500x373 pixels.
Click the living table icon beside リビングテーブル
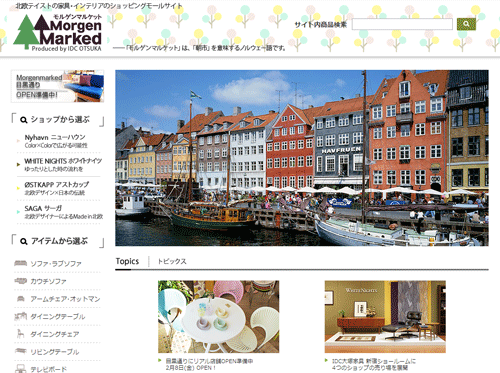pyautogui.click(x=21, y=351)
